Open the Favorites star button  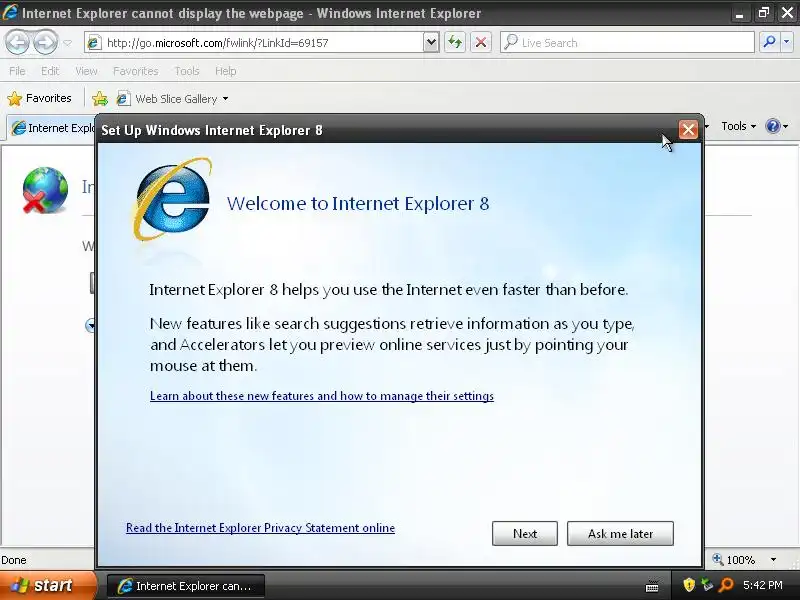click(x=39, y=98)
